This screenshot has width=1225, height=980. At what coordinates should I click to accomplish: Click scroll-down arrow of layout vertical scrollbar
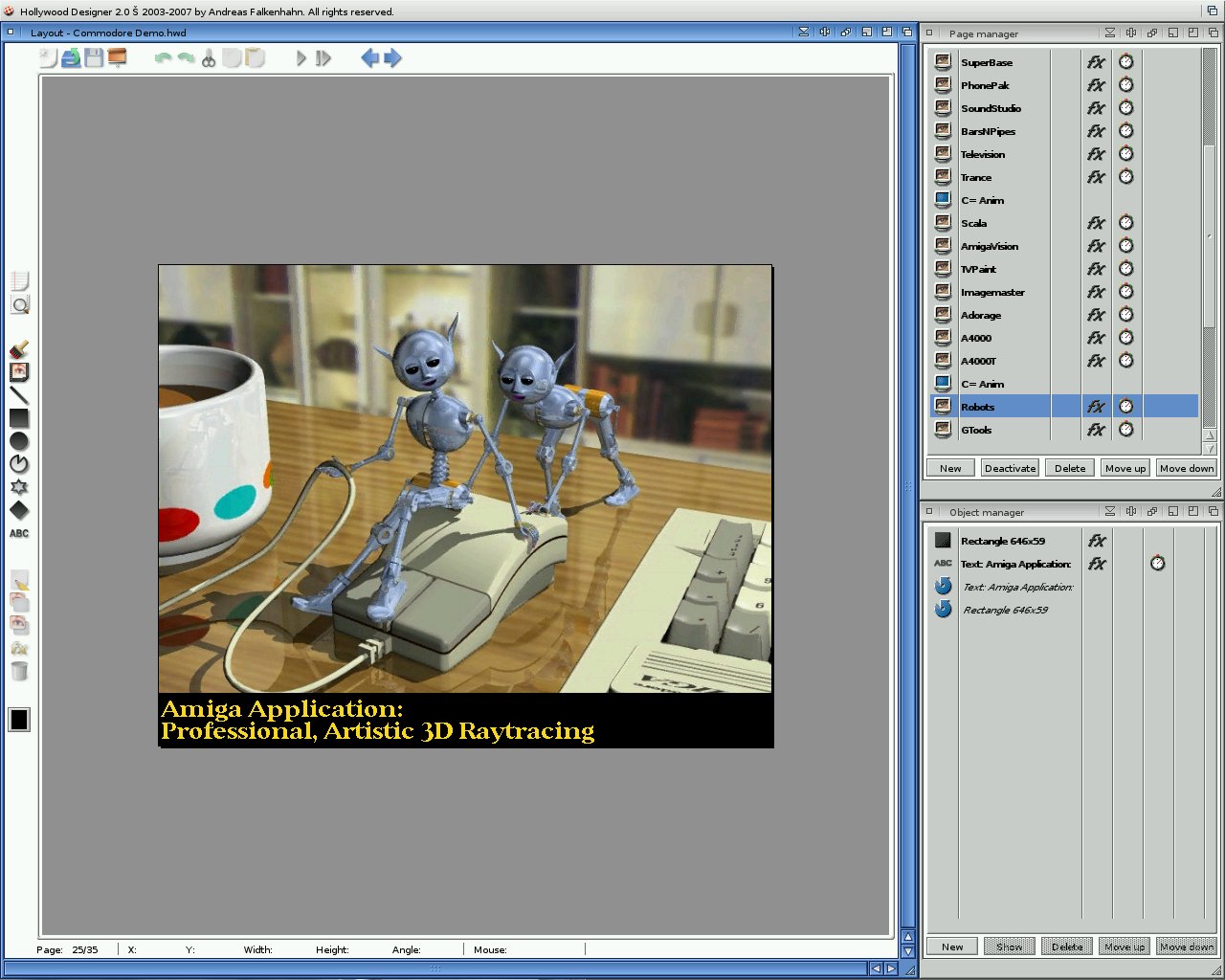coord(908,951)
